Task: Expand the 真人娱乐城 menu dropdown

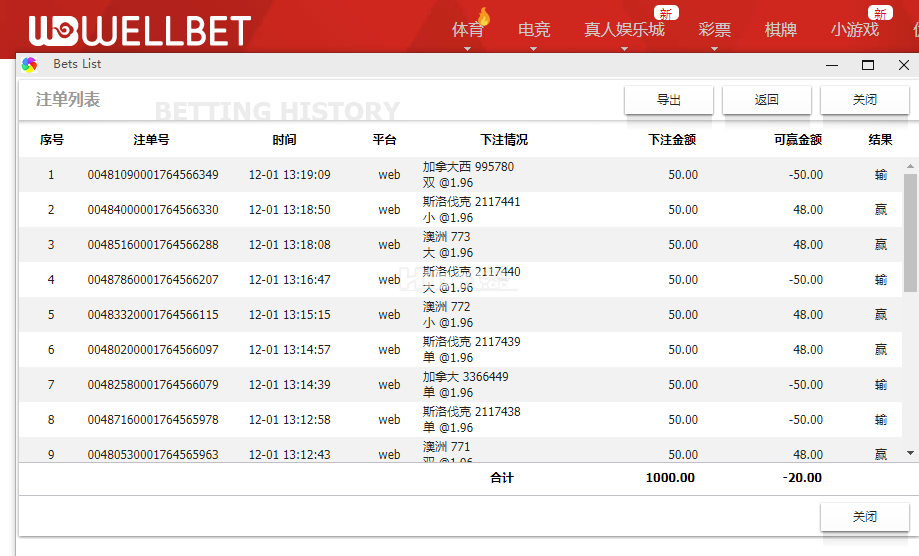Action: [x=624, y=47]
